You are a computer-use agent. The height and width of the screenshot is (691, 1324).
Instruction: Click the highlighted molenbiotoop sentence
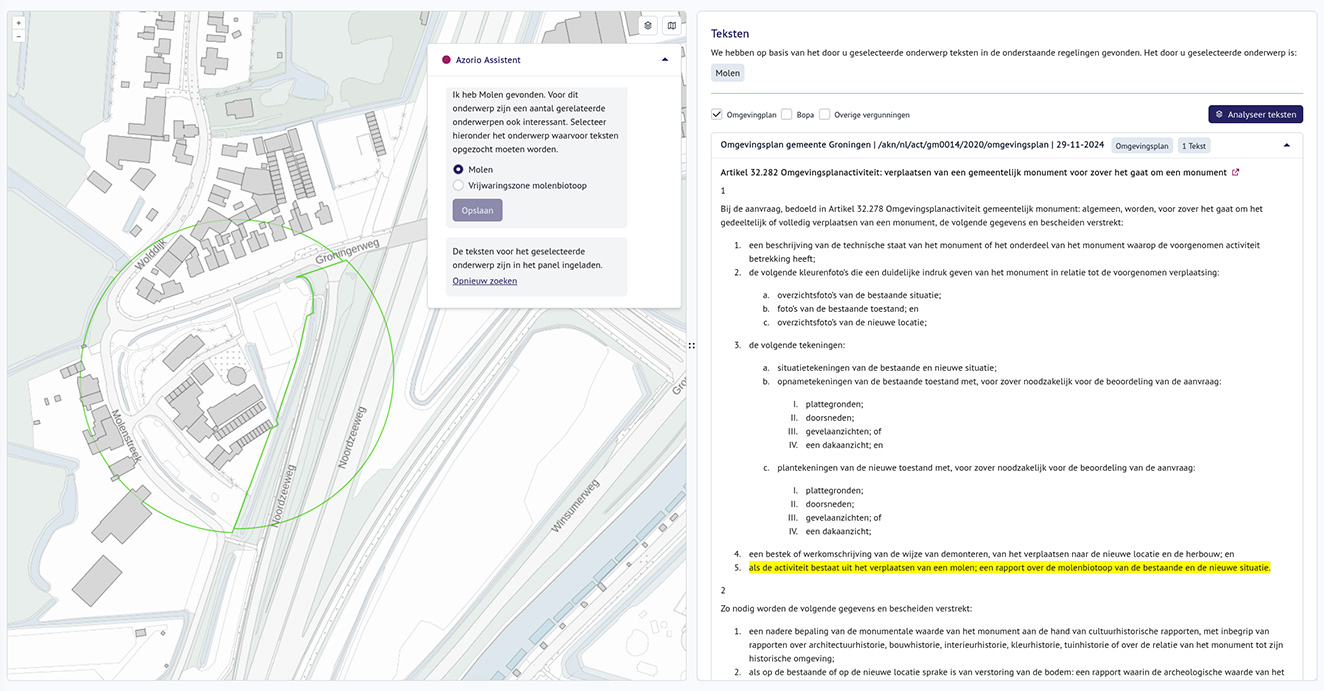pos(1009,567)
